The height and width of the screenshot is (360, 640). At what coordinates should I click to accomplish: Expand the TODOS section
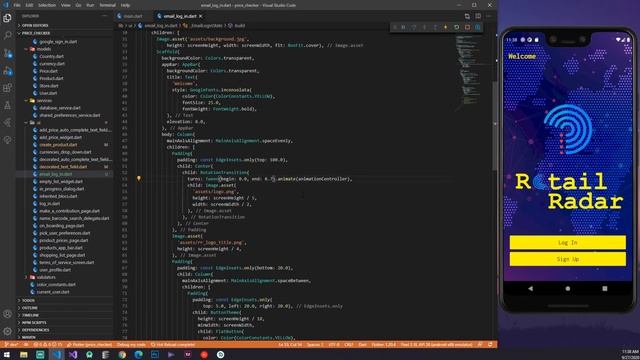[x=64, y=300]
